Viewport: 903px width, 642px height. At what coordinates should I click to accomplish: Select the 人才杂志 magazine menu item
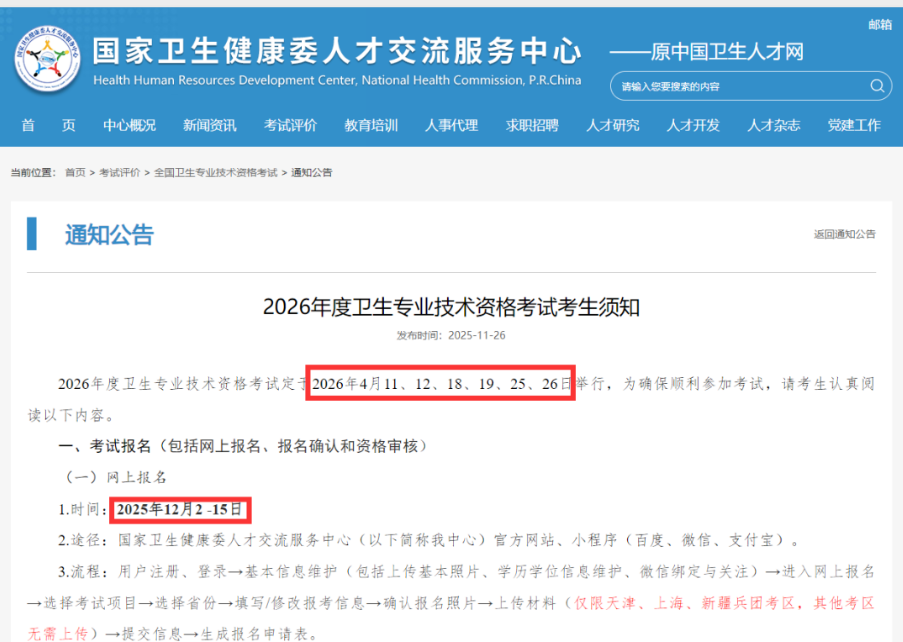773,126
